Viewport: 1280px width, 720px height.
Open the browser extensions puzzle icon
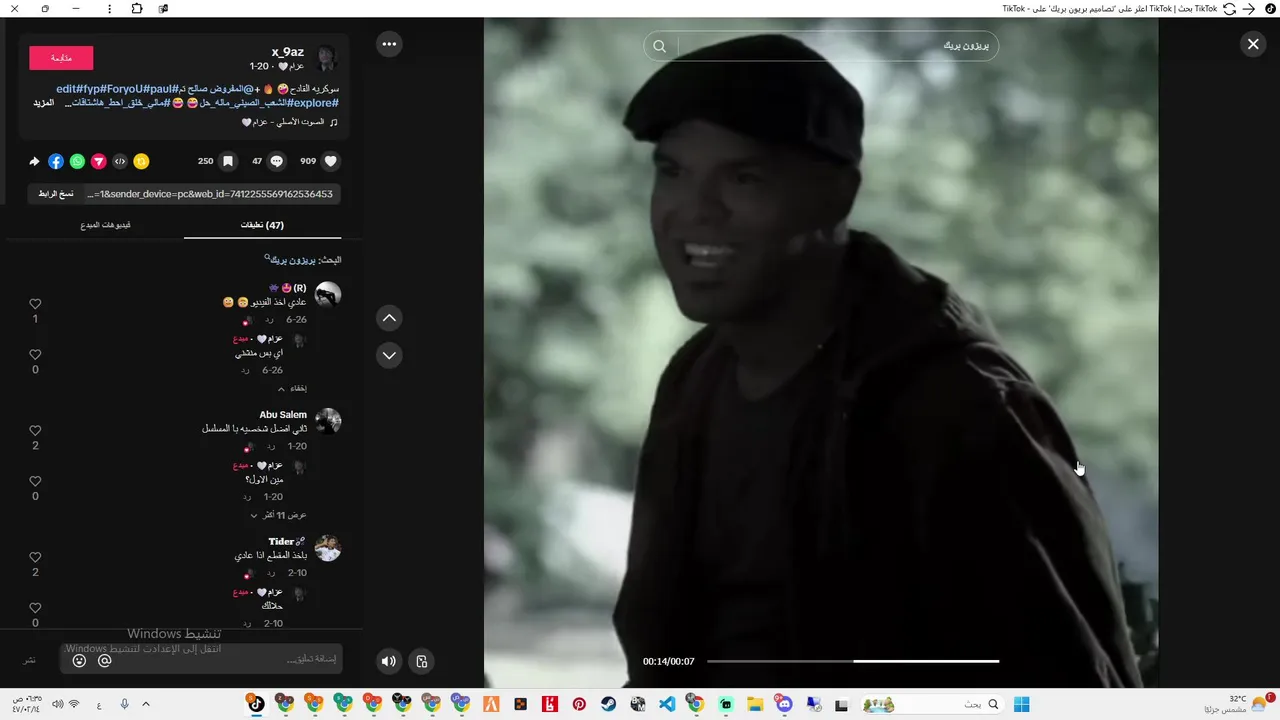[137, 8]
